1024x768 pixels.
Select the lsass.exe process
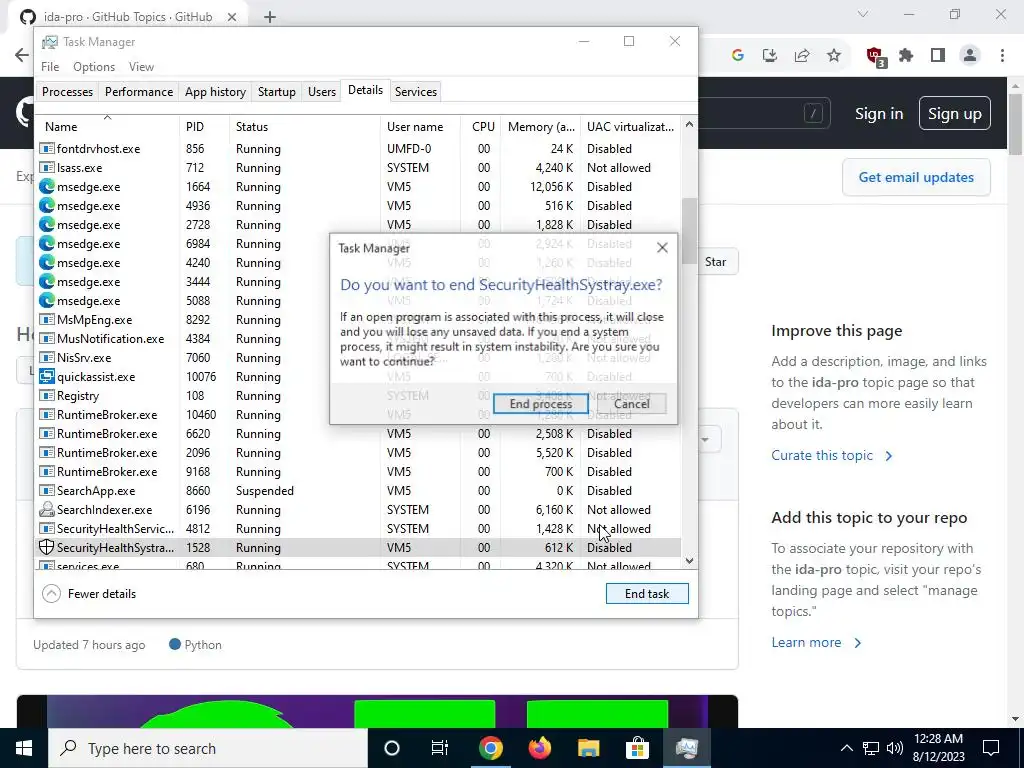(359, 168)
